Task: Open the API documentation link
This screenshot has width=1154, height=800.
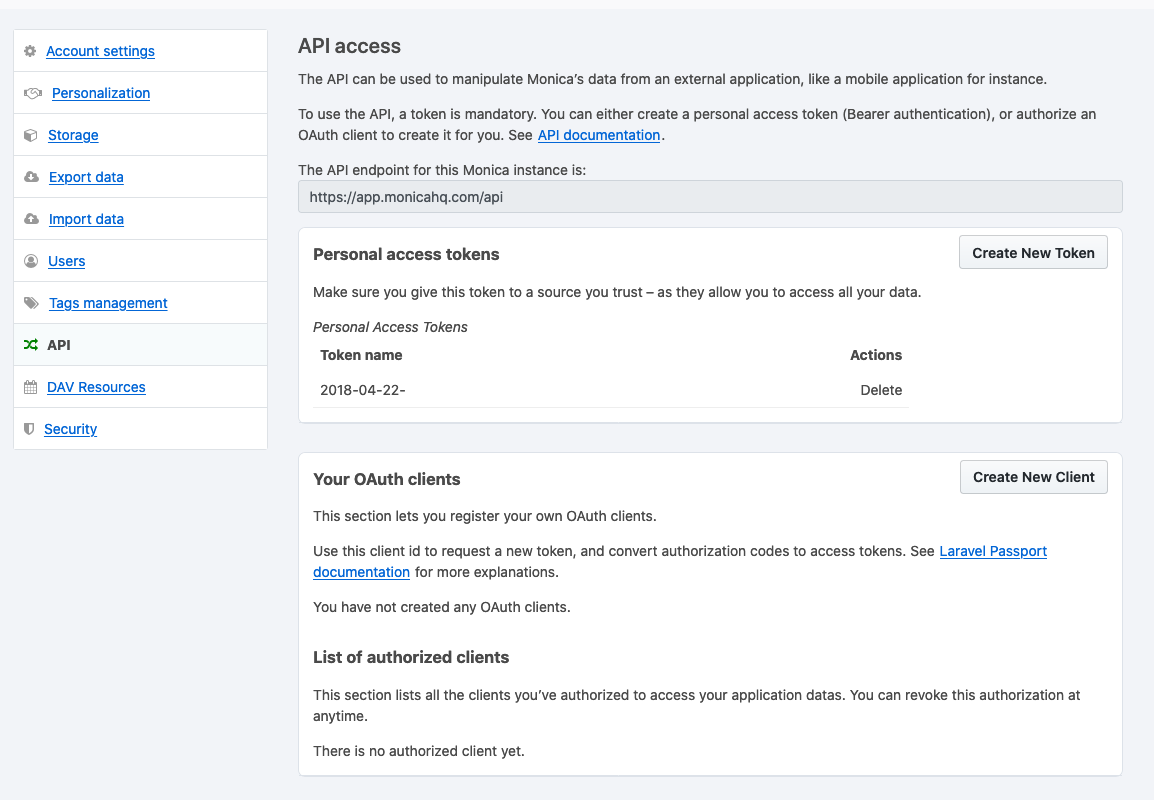Action: click(598, 135)
